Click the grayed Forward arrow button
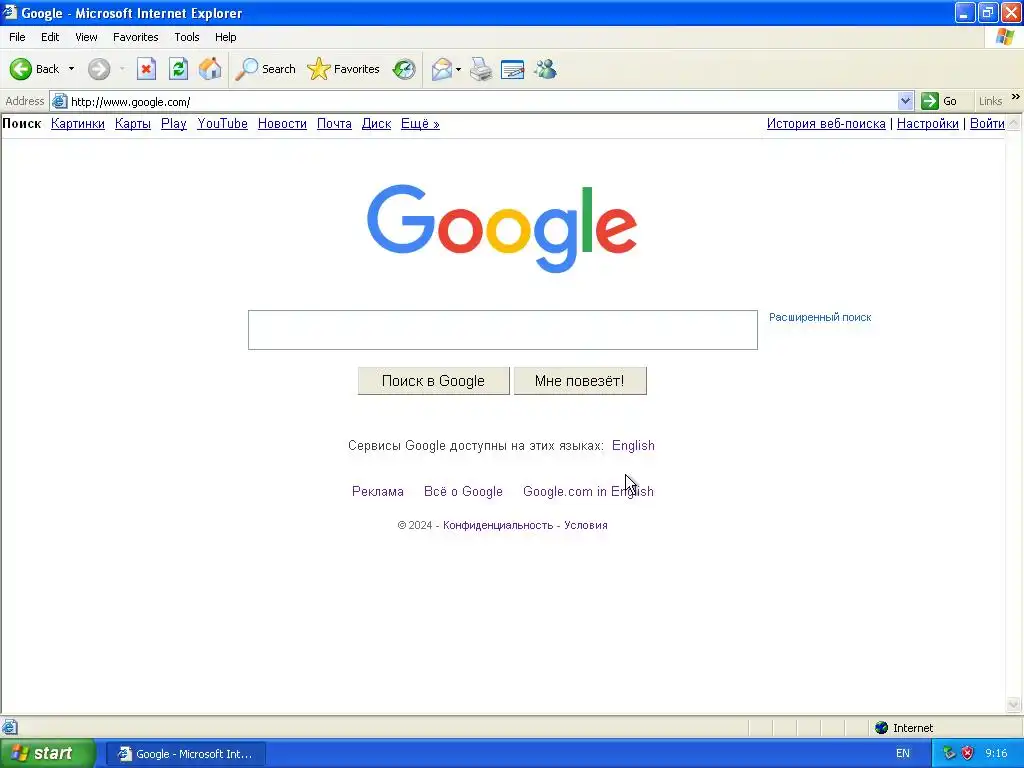The width and height of the screenshot is (1024, 768). (99, 69)
